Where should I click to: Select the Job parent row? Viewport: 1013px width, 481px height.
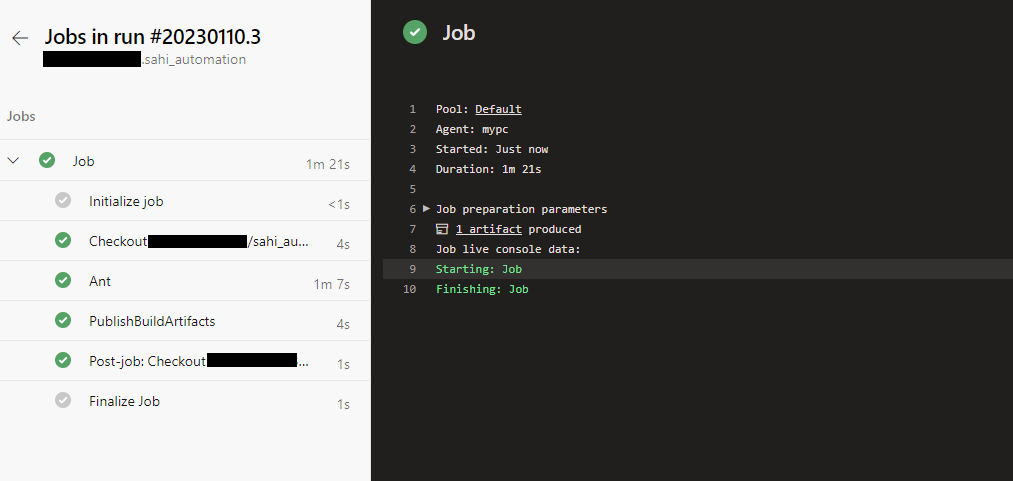point(84,161)
